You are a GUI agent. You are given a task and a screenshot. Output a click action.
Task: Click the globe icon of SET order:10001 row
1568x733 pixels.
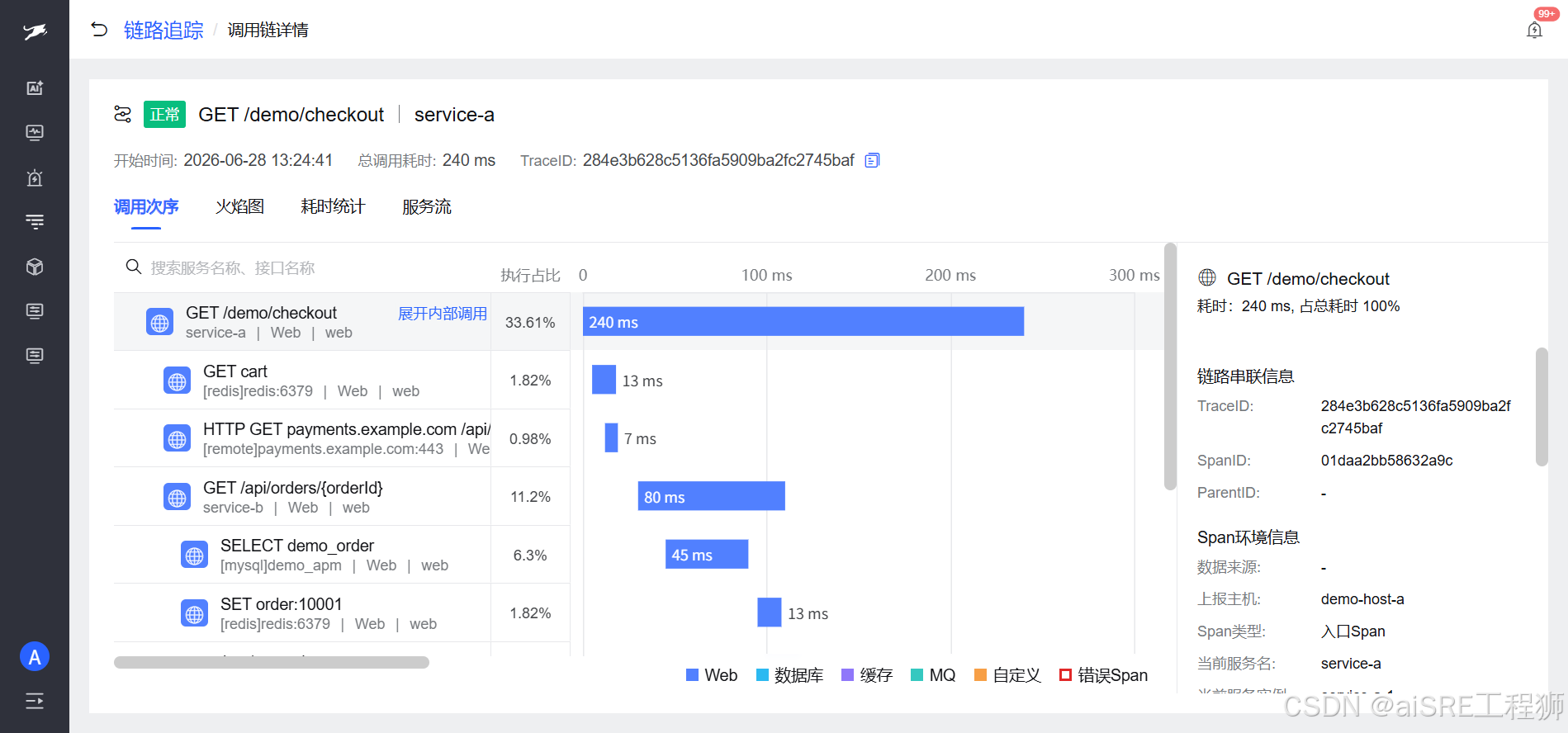tap(194, 613)
